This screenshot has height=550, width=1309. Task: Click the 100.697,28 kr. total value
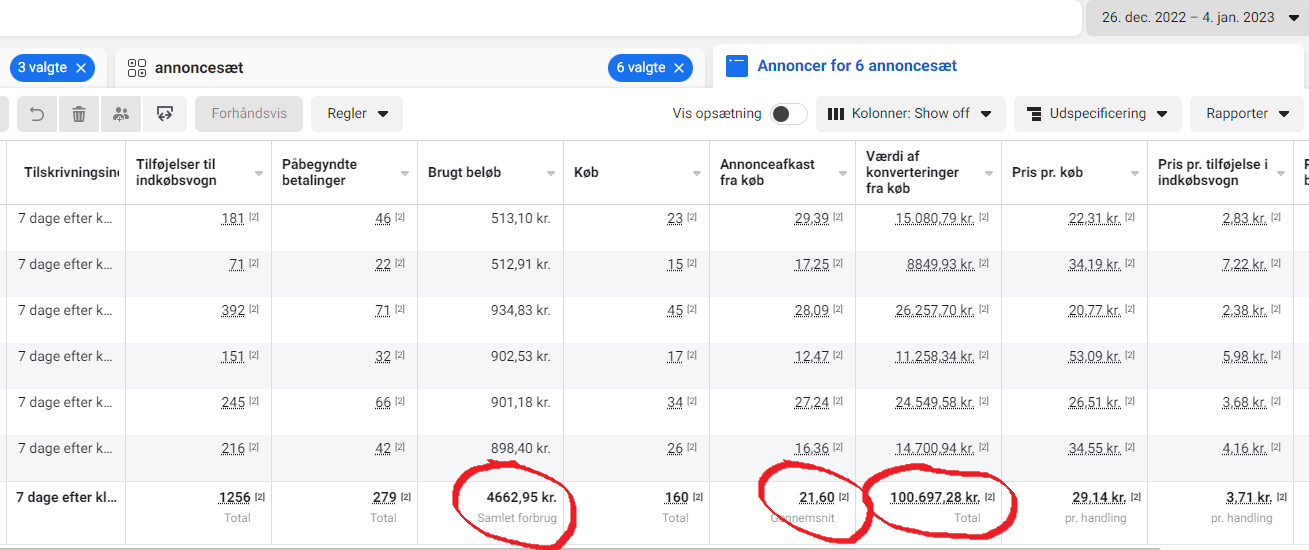pyautogui.click(x=935, y=497)
